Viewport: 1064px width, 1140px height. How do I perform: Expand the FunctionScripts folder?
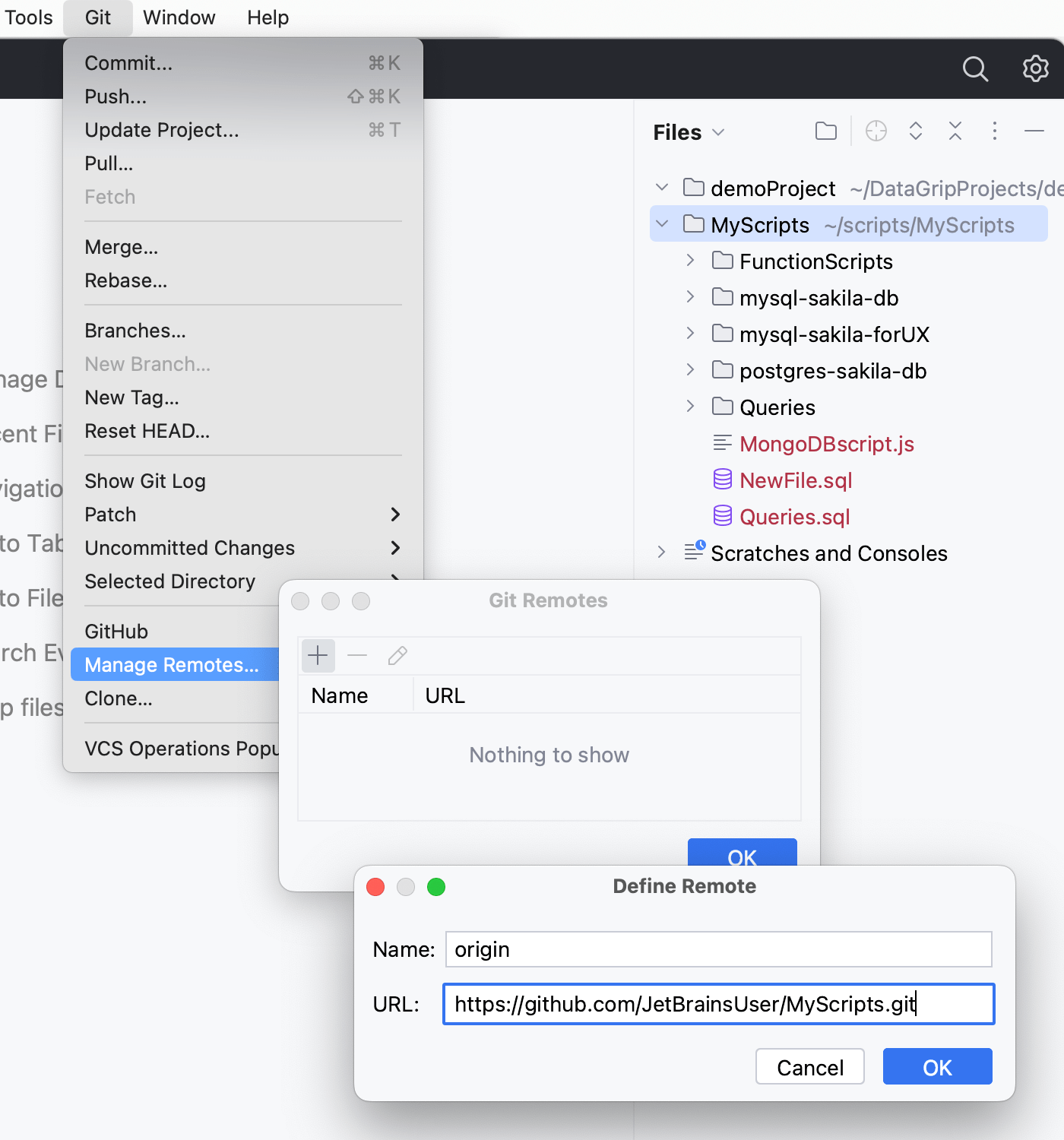[x=689, y=260]
